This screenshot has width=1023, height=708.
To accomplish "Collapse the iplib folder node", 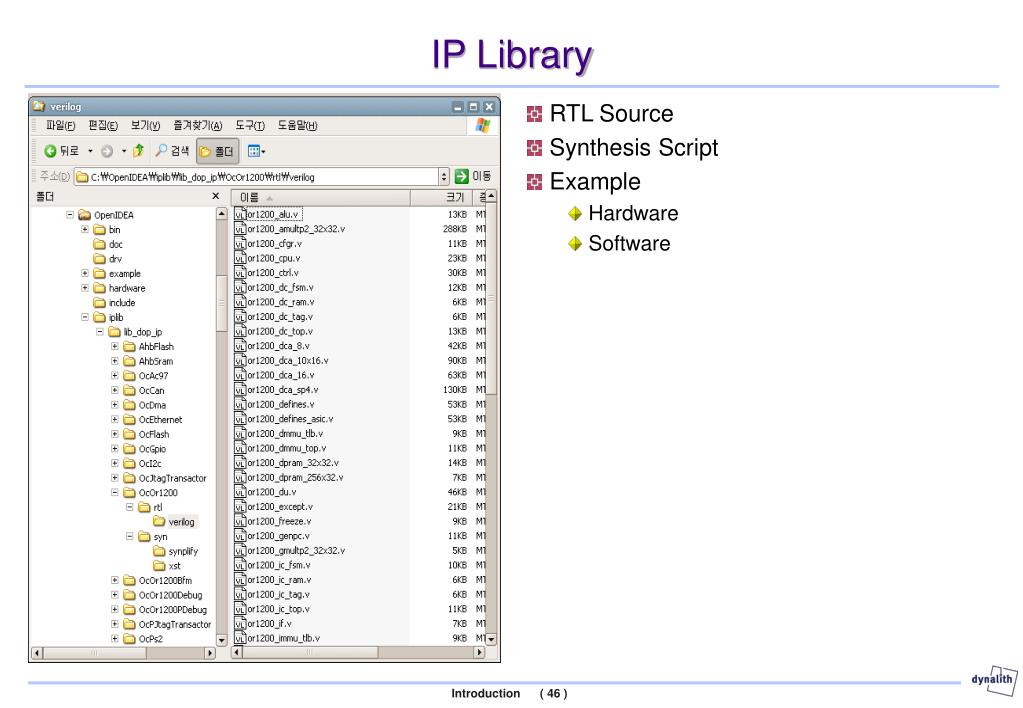I will pos(85,317).
